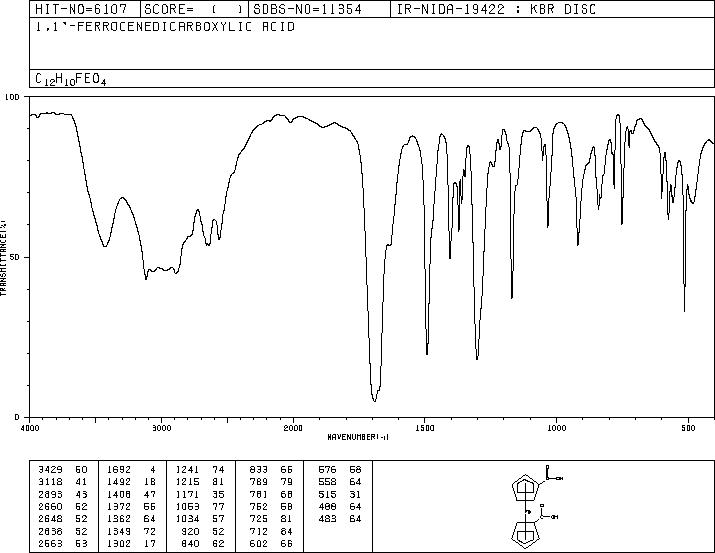The image size is (715, 553).
Task: Click the 2000 wavenumber axis label
Action: click(x=293, y=428)
